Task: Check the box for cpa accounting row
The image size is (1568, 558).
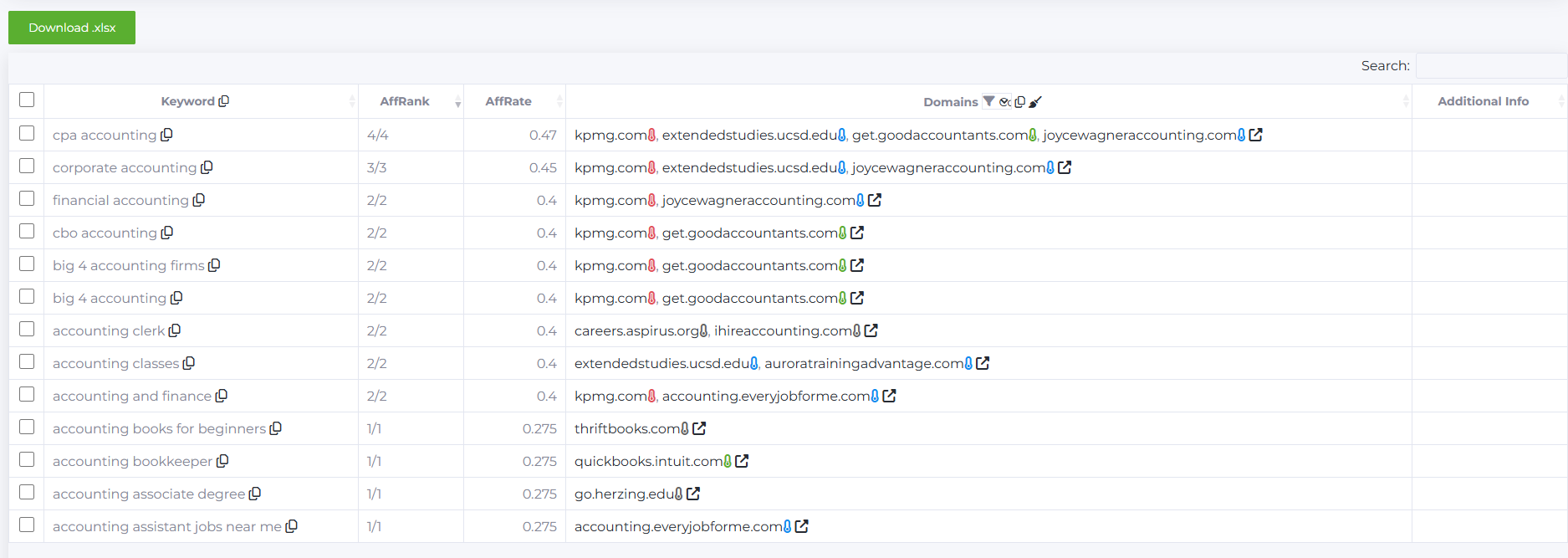Action: click(27, 133)
